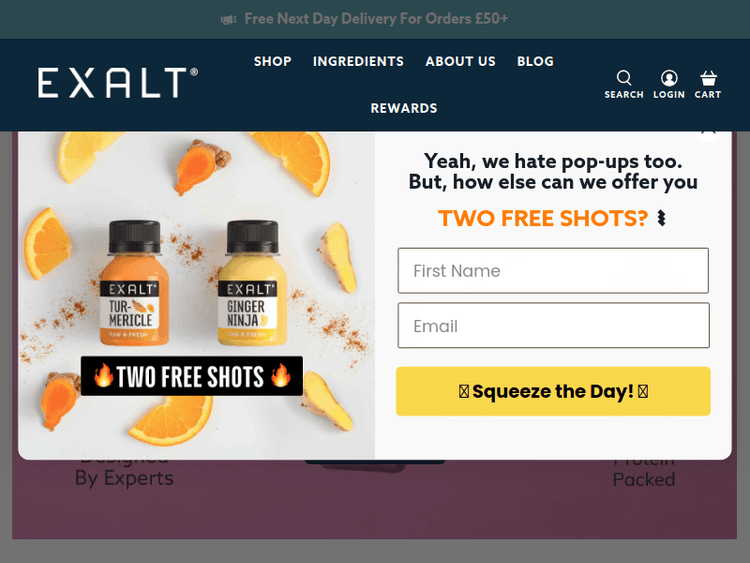
Task: Click the EXALT logo
Action: [118, 83]
